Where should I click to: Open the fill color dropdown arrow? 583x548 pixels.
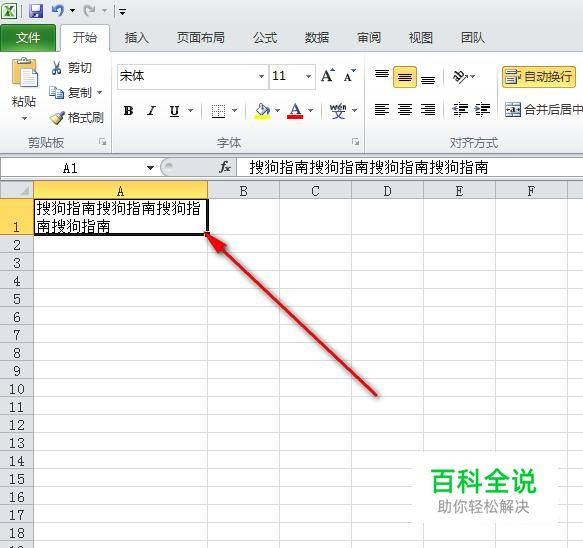pyautogui.click(x=277, y=111)
